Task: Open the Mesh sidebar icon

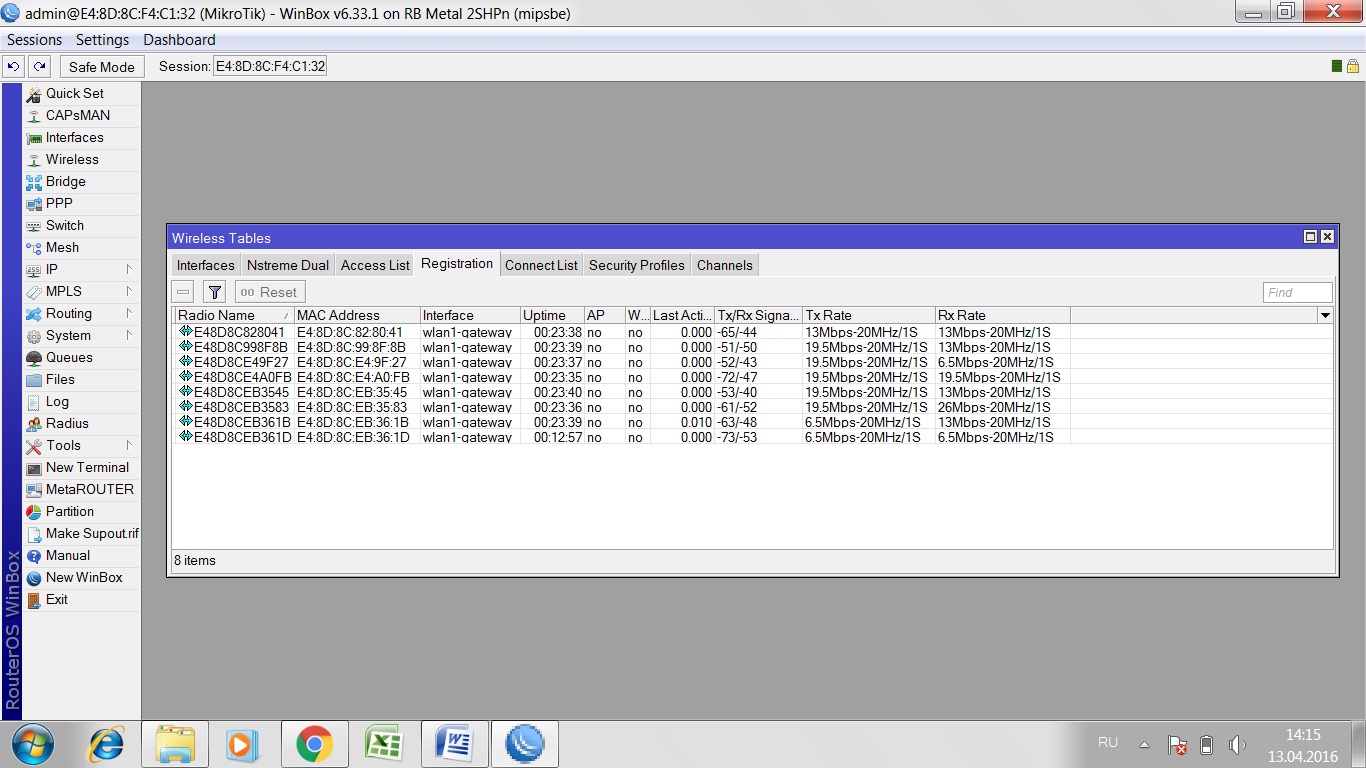Action: point(34,247)
